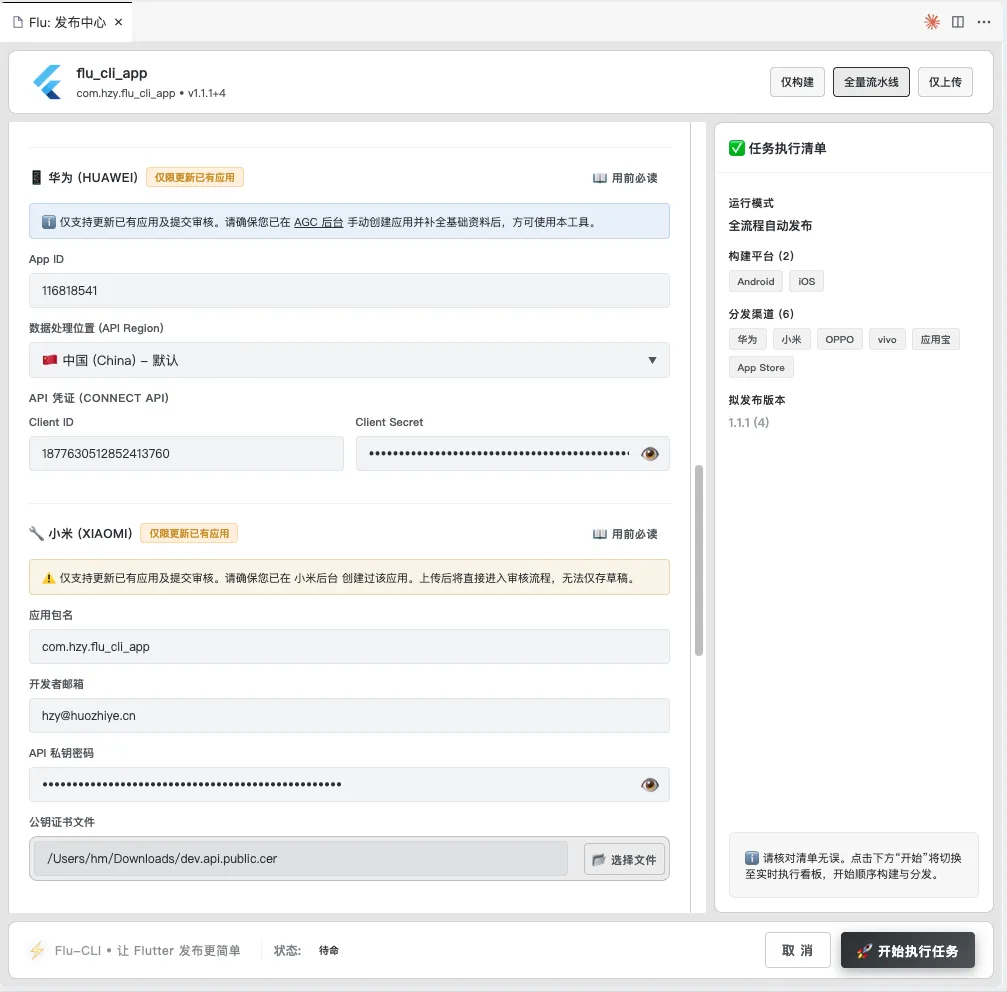Click the wrench icon next to 小米 (XIAOMI)

pos(36,534)
